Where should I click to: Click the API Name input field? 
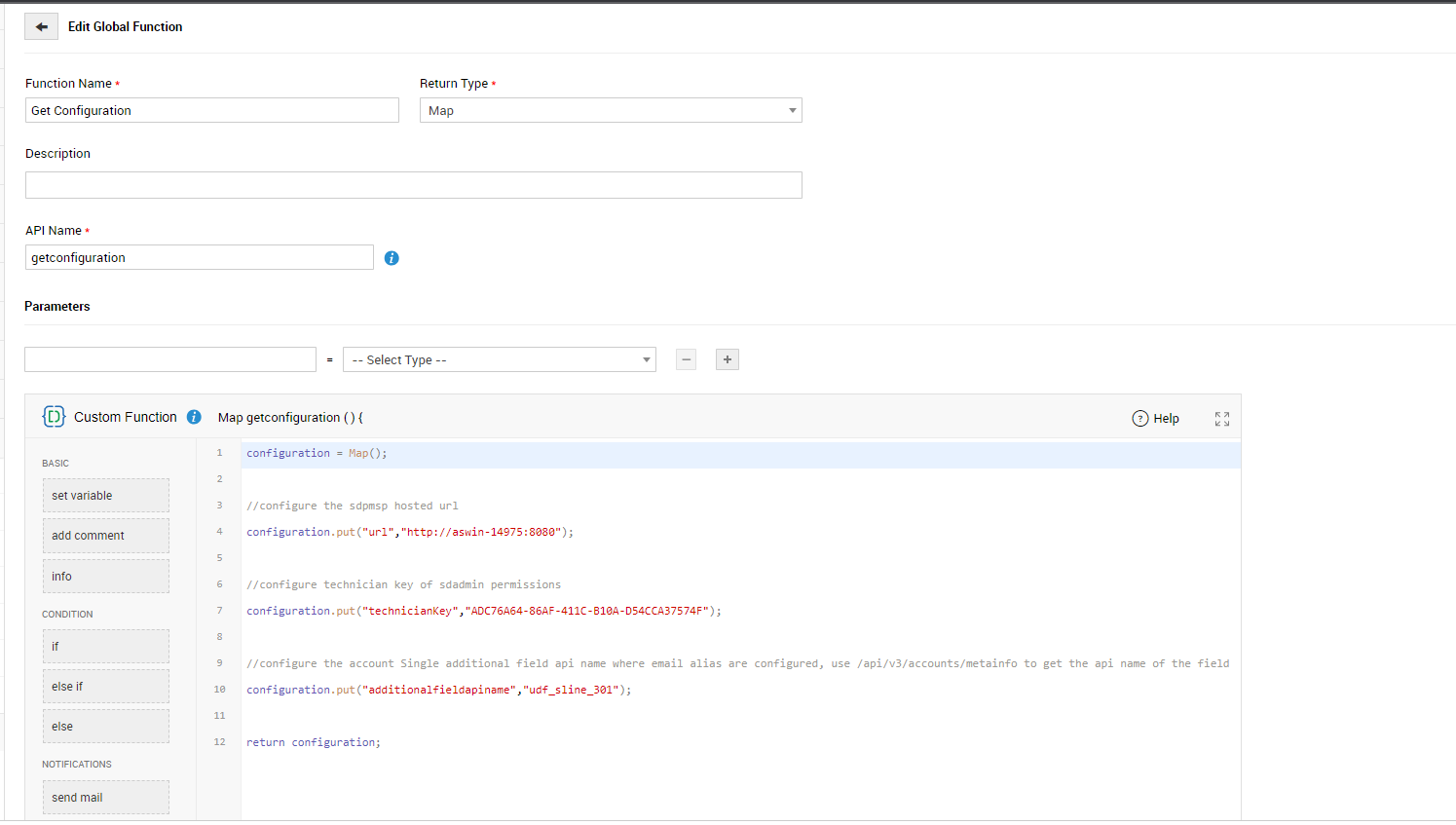200,258
